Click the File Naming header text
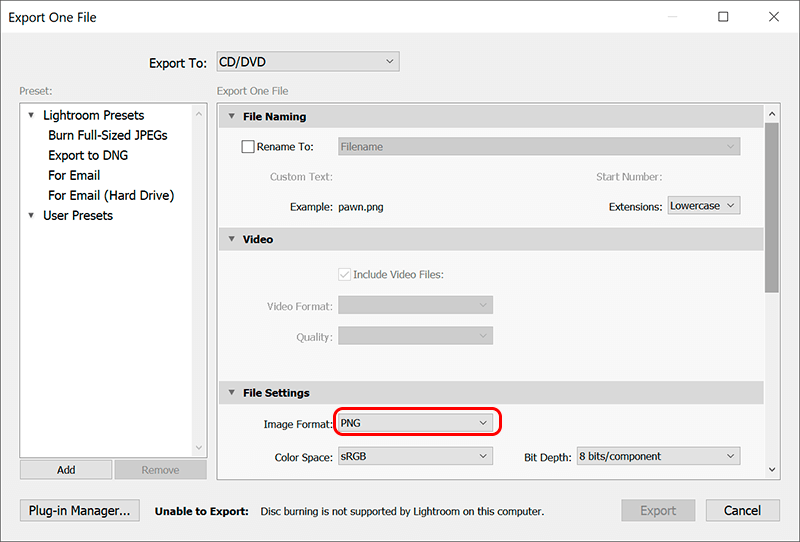The height and width of the screenshot is (542, 800). (274, 116)
